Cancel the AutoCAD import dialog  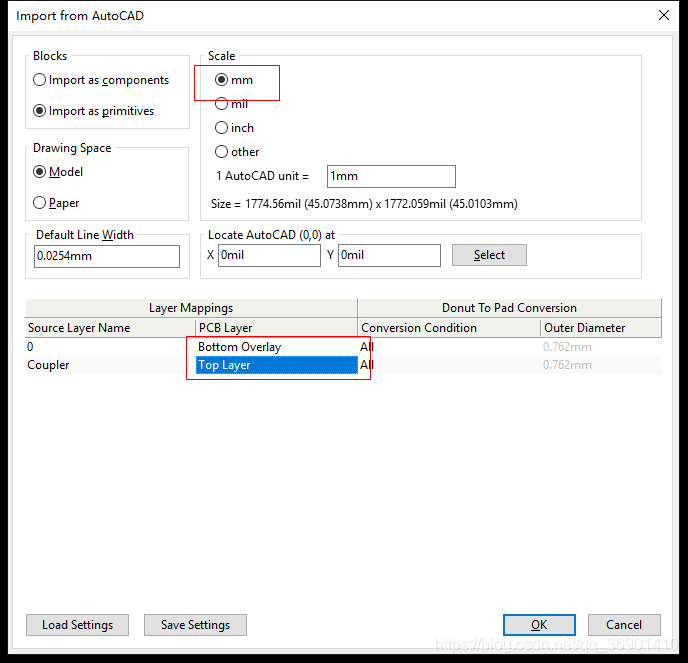tap(624, 625)
